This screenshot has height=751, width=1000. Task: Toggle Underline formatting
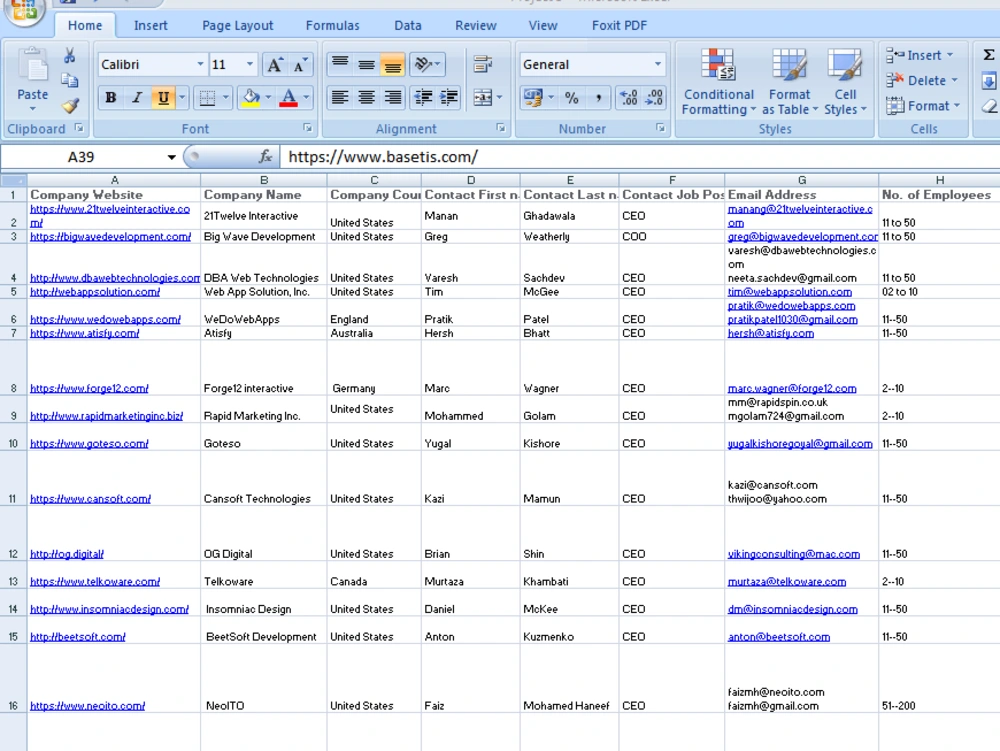163,98
